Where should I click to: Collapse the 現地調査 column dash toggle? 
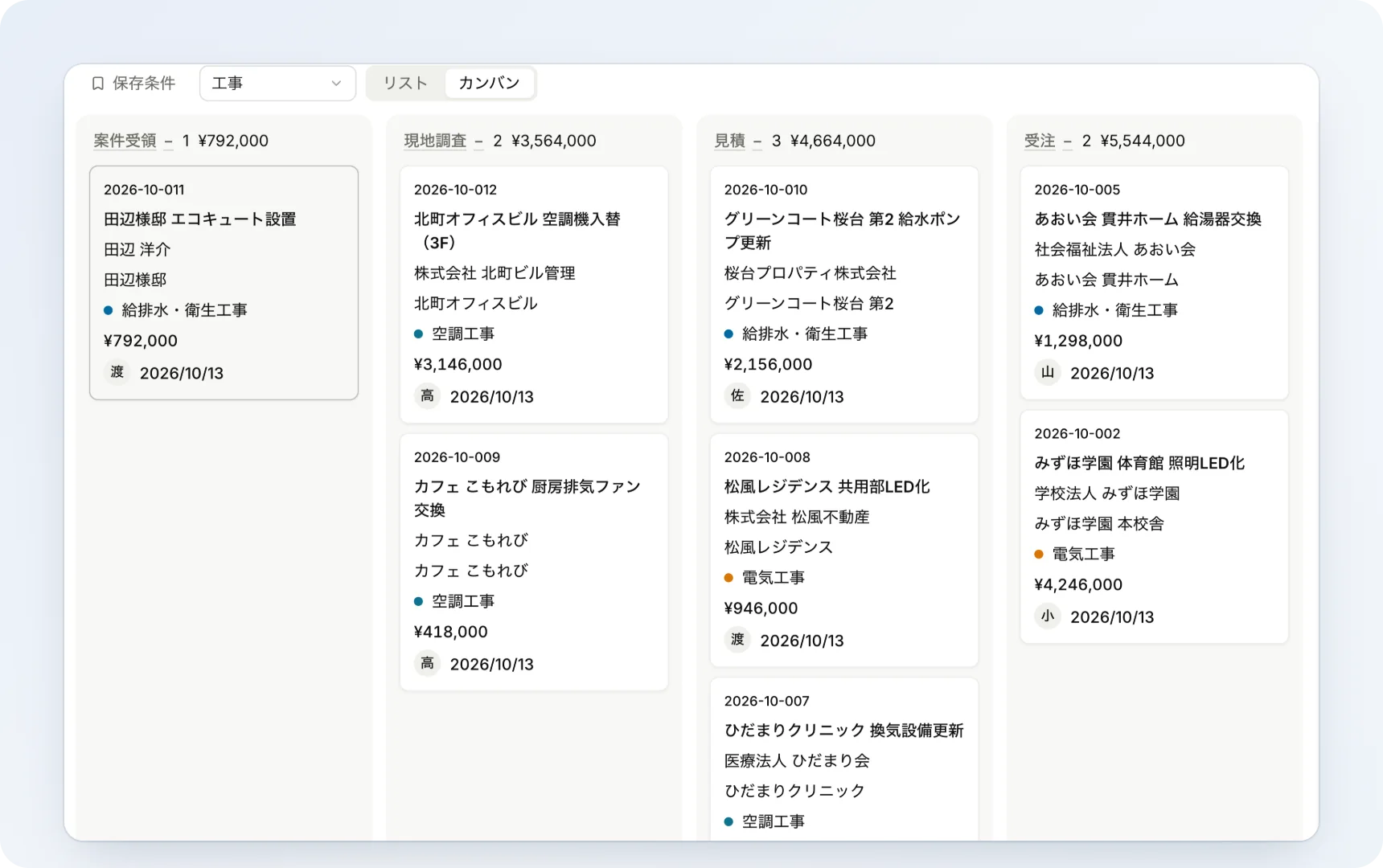tap(479, 141)
